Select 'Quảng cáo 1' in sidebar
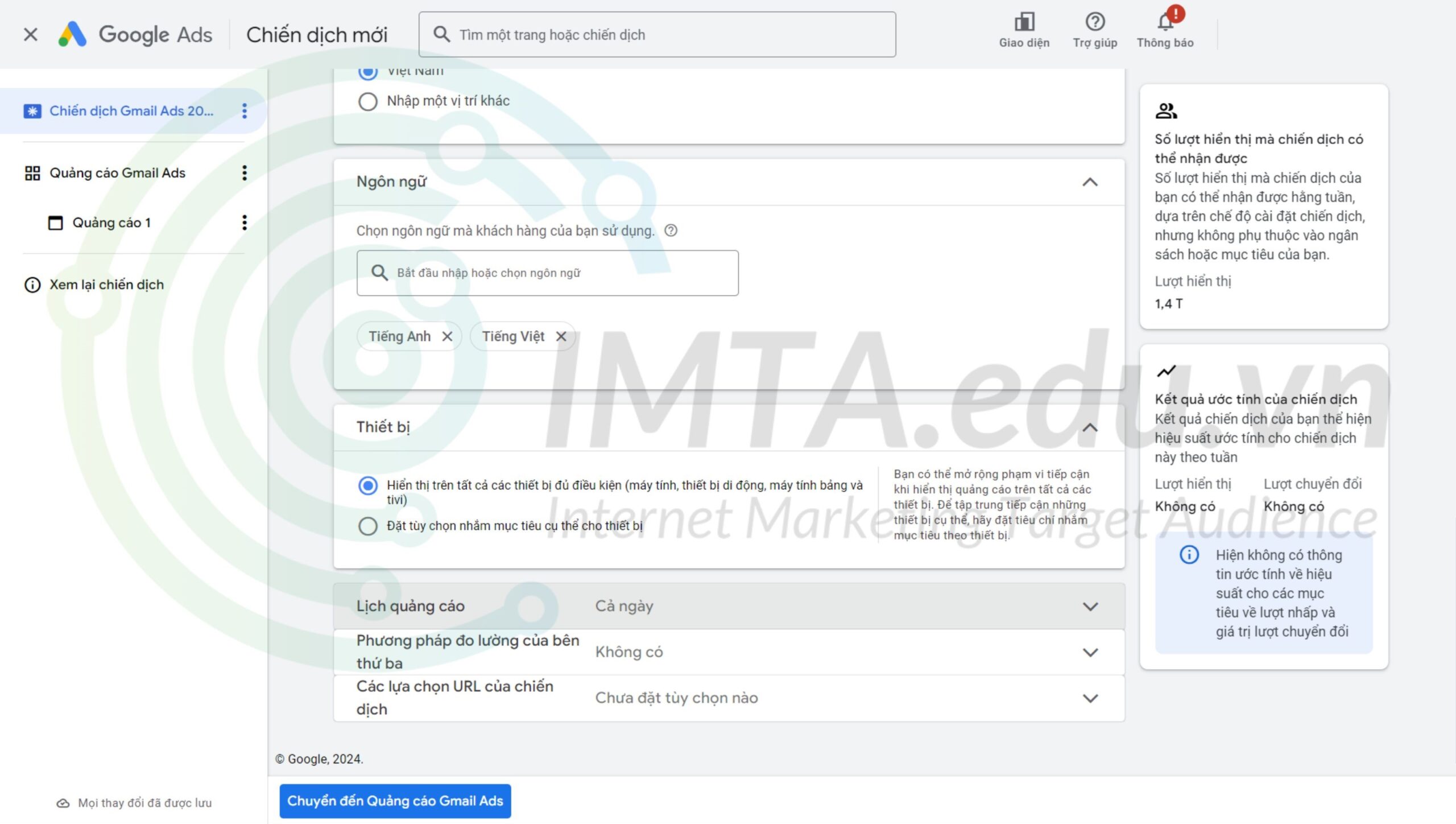Viewport: 1456px width, 824px height. (x=111, y=223)
